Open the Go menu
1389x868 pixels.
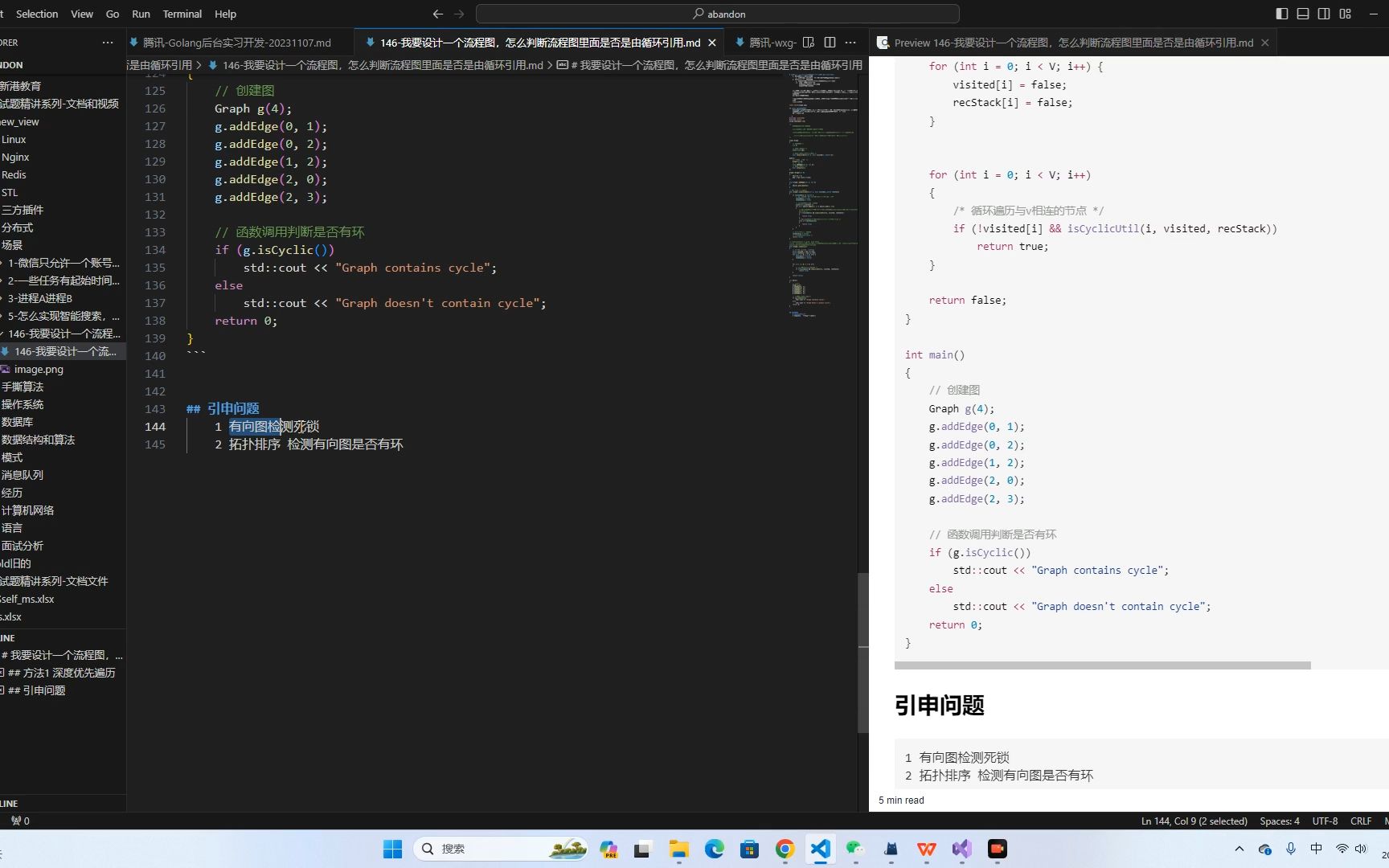click(113, 14)
